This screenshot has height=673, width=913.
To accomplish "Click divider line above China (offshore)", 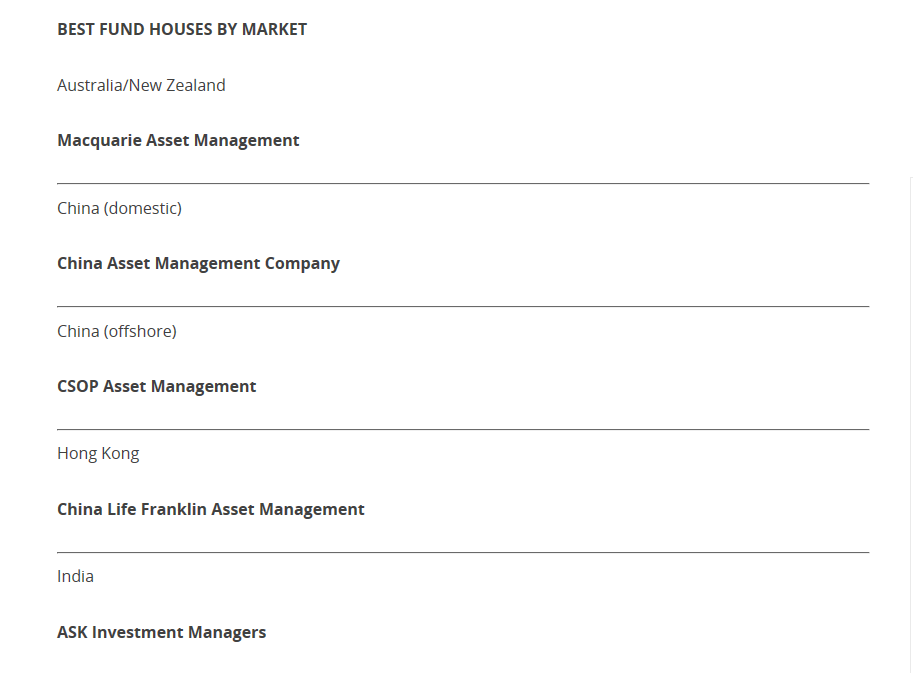I will [462, 306].
